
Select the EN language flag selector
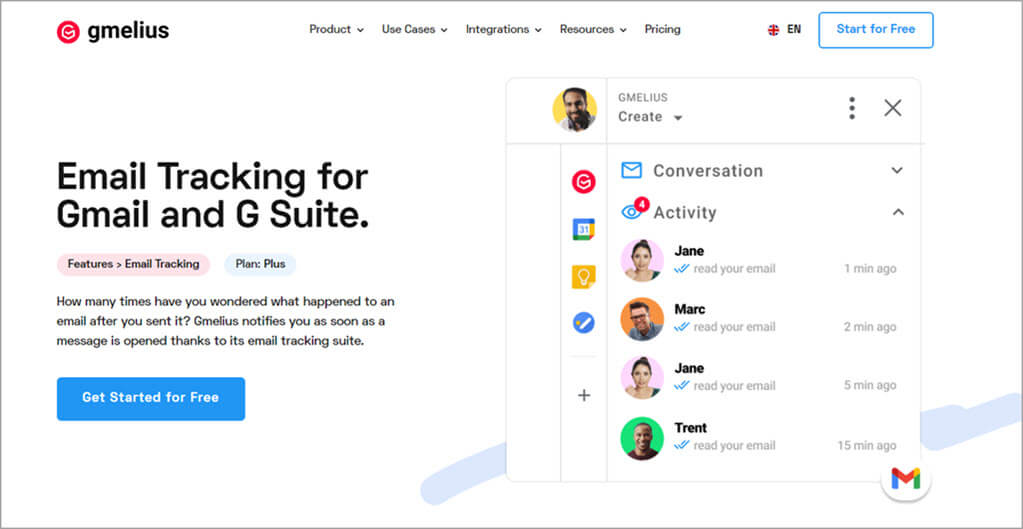784,30
